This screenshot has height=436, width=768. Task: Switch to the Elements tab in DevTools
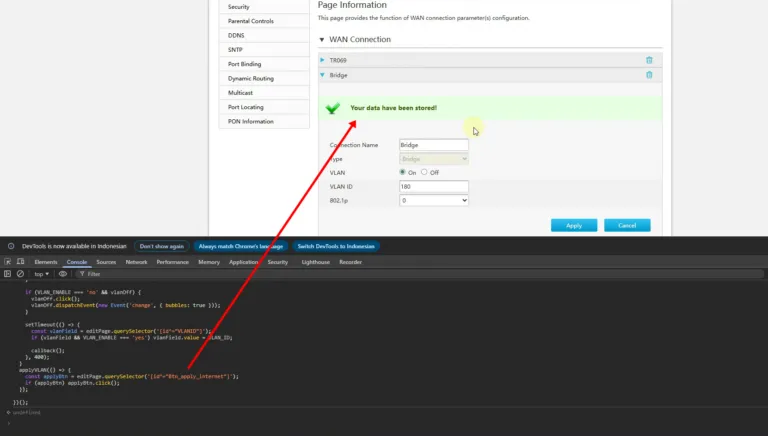(x=46, y=262)
